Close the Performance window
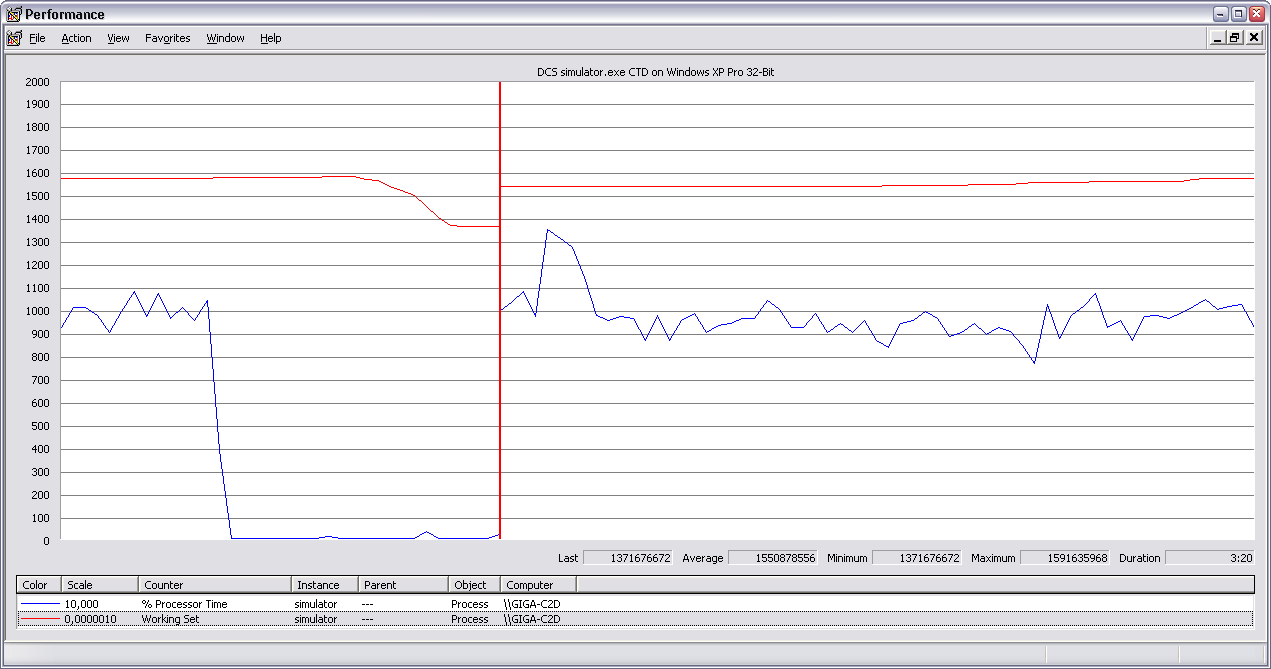This screenshot has height=669, width=1271. (1256, 14)
